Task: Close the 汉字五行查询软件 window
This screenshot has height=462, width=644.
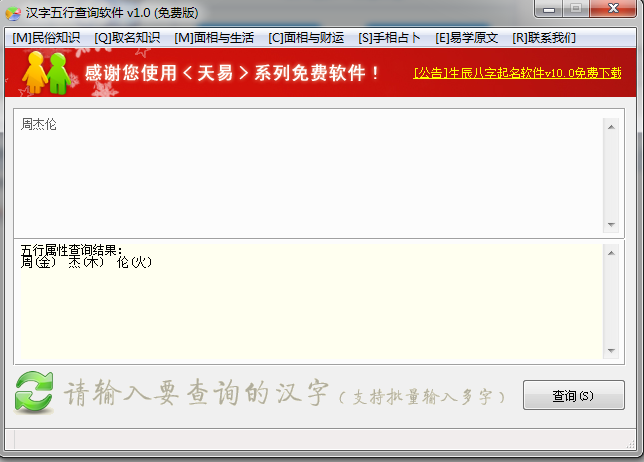Action: [x=613, y=9]
